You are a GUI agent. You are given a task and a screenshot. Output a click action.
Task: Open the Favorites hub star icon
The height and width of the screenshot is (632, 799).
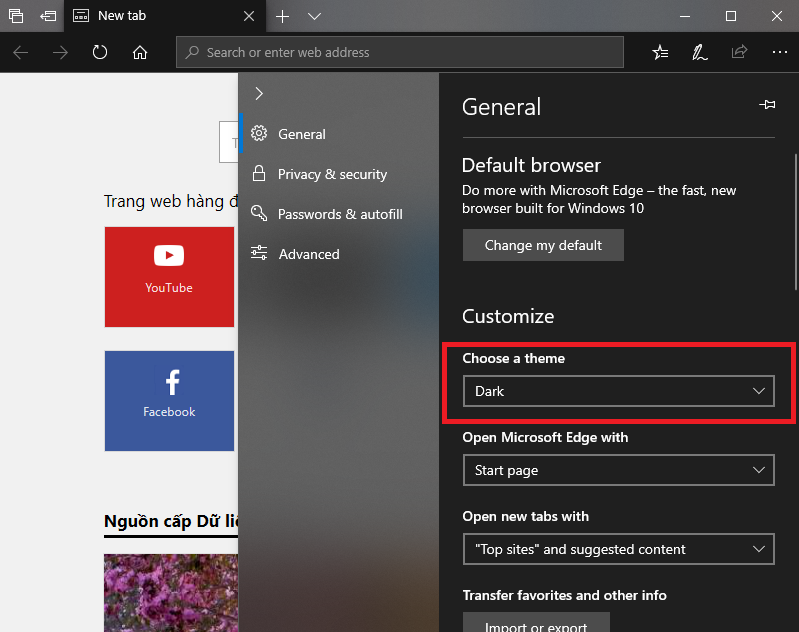(x=660, y=52)
